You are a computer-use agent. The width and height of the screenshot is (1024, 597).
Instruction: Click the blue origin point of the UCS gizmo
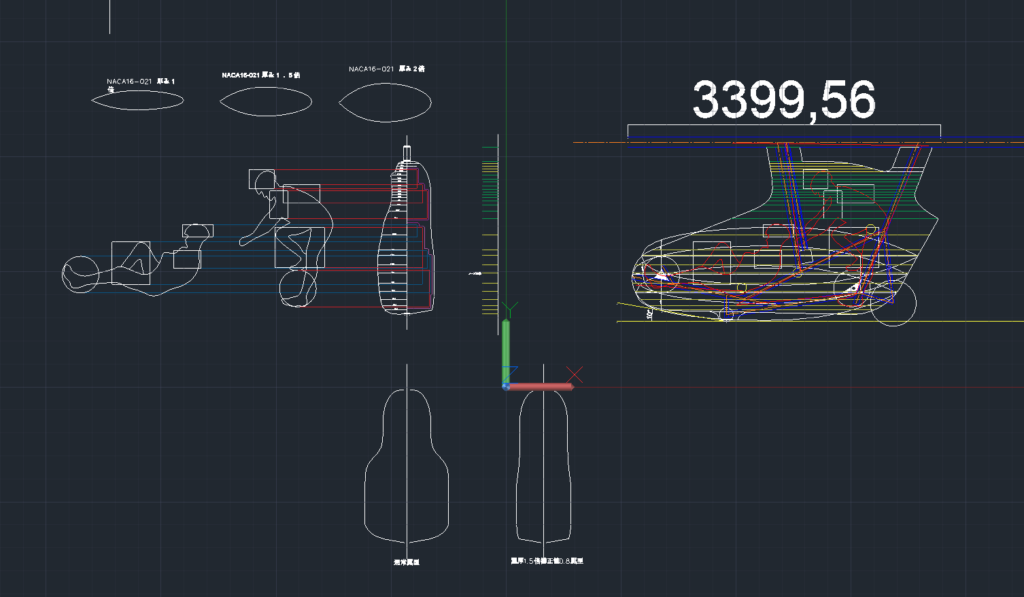pos(506,385)
